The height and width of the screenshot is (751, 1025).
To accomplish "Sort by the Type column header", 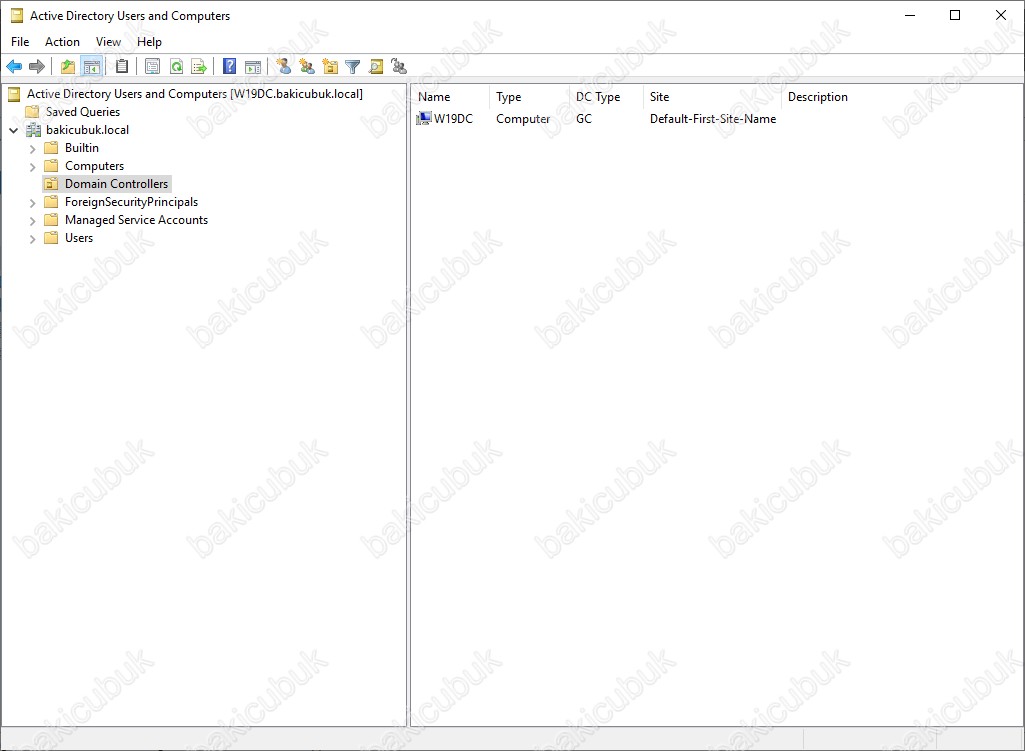I will pos(529,97).
